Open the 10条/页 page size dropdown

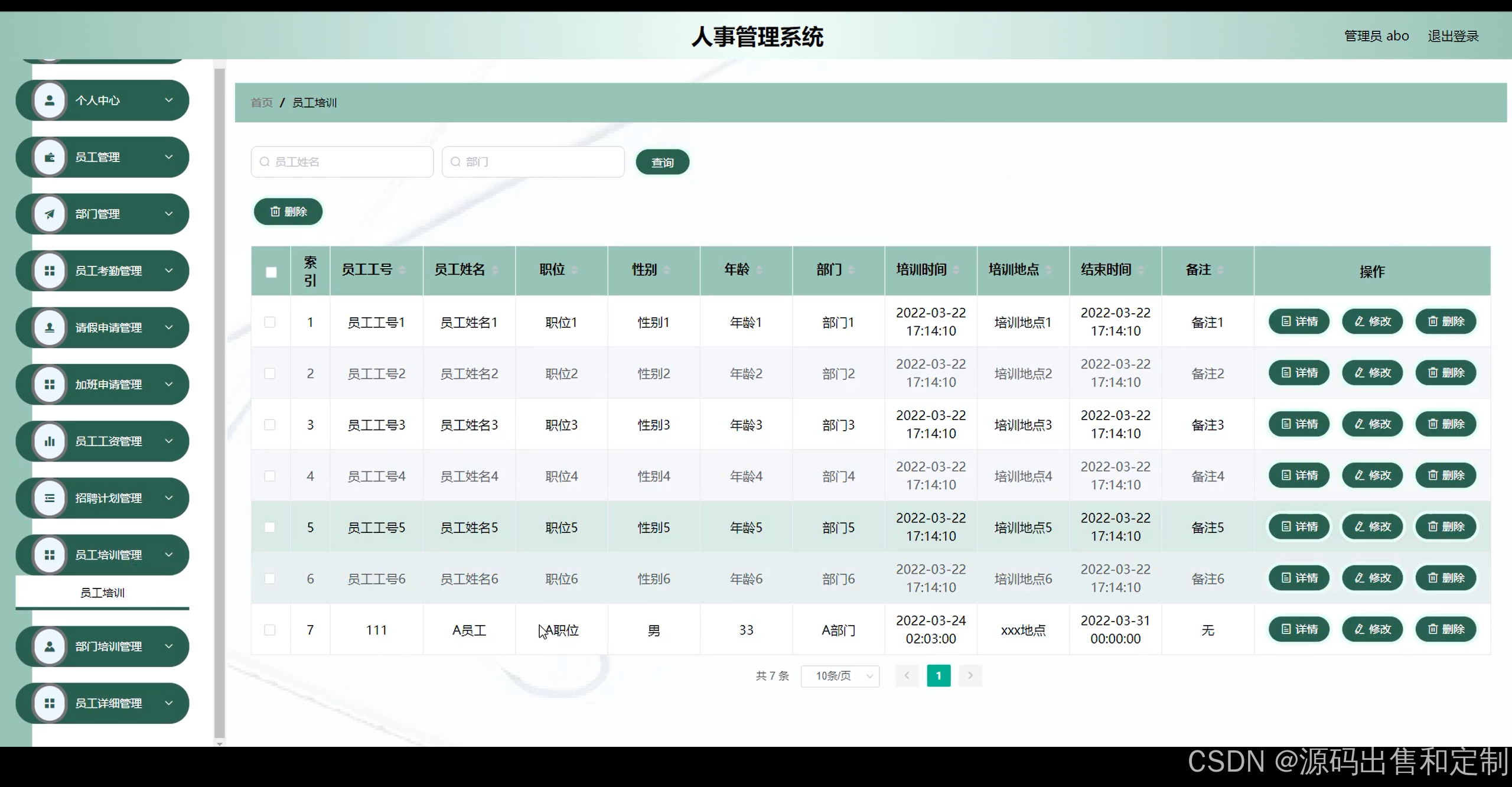840,676
